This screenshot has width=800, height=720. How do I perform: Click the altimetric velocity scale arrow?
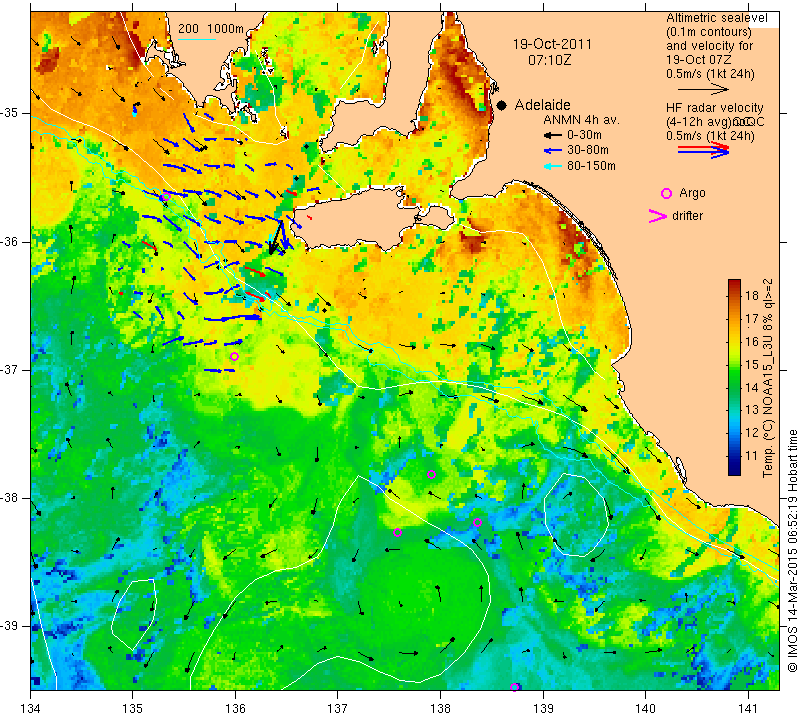(x=703, y=89)
